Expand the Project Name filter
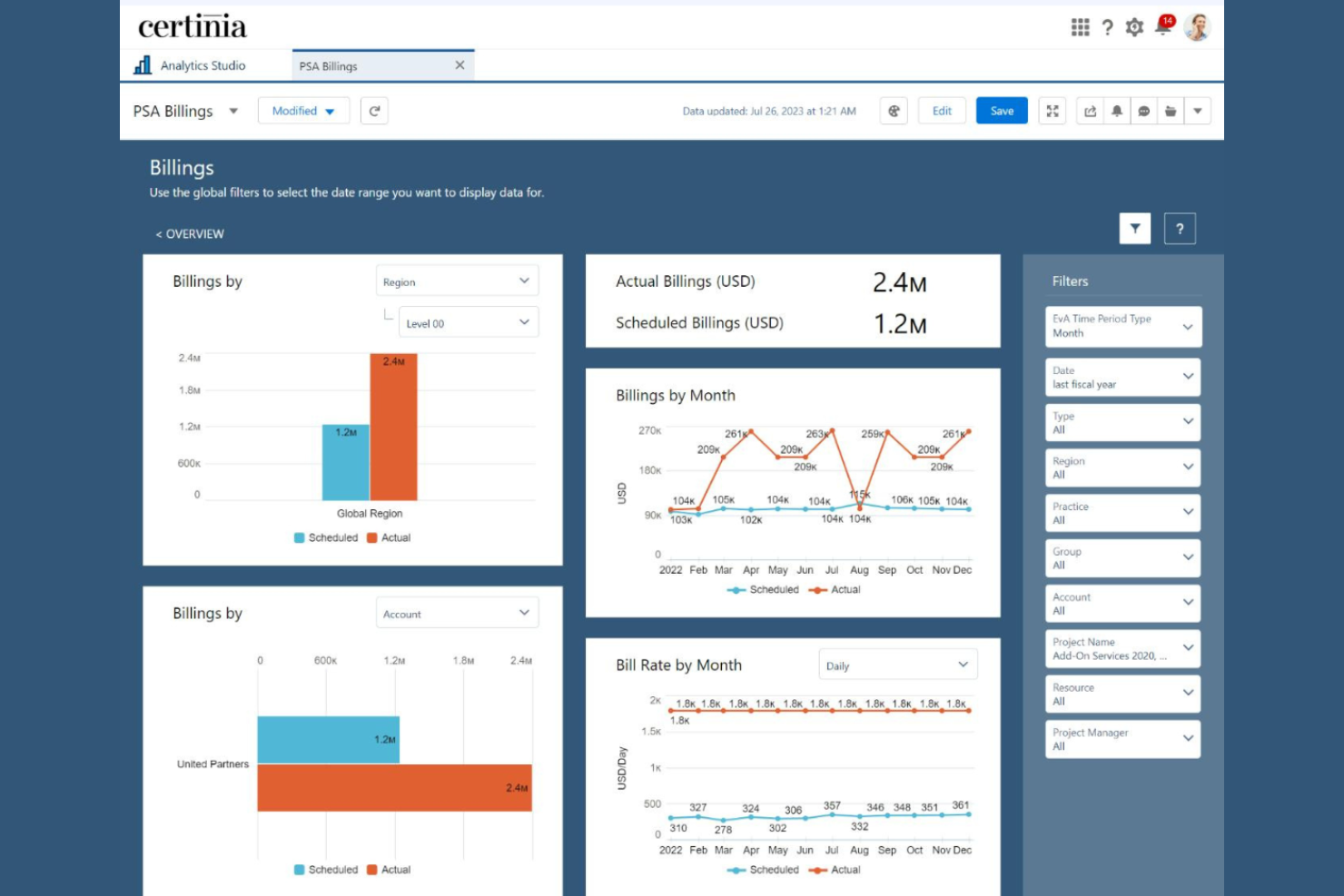The width and height of the screenshot is (1344, 896). 1123,648
